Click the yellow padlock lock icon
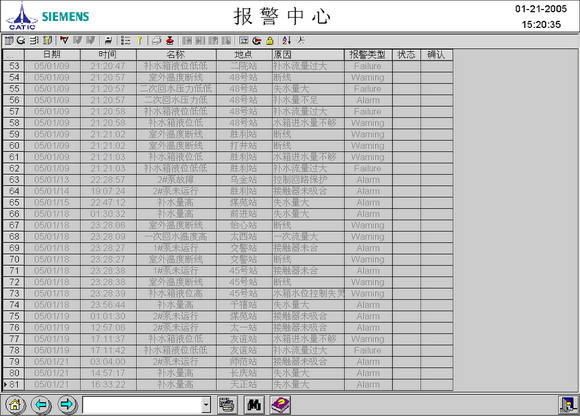The height and width of the screenshot is (417, 580). point(270,40)
